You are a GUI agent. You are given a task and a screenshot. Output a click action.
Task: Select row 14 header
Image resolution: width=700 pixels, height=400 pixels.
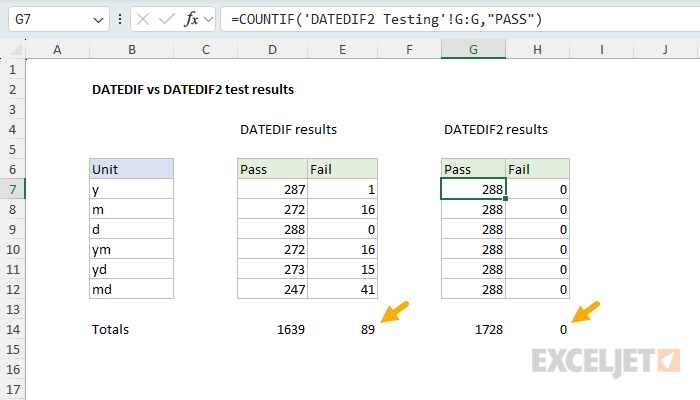[x=12, y=329]
